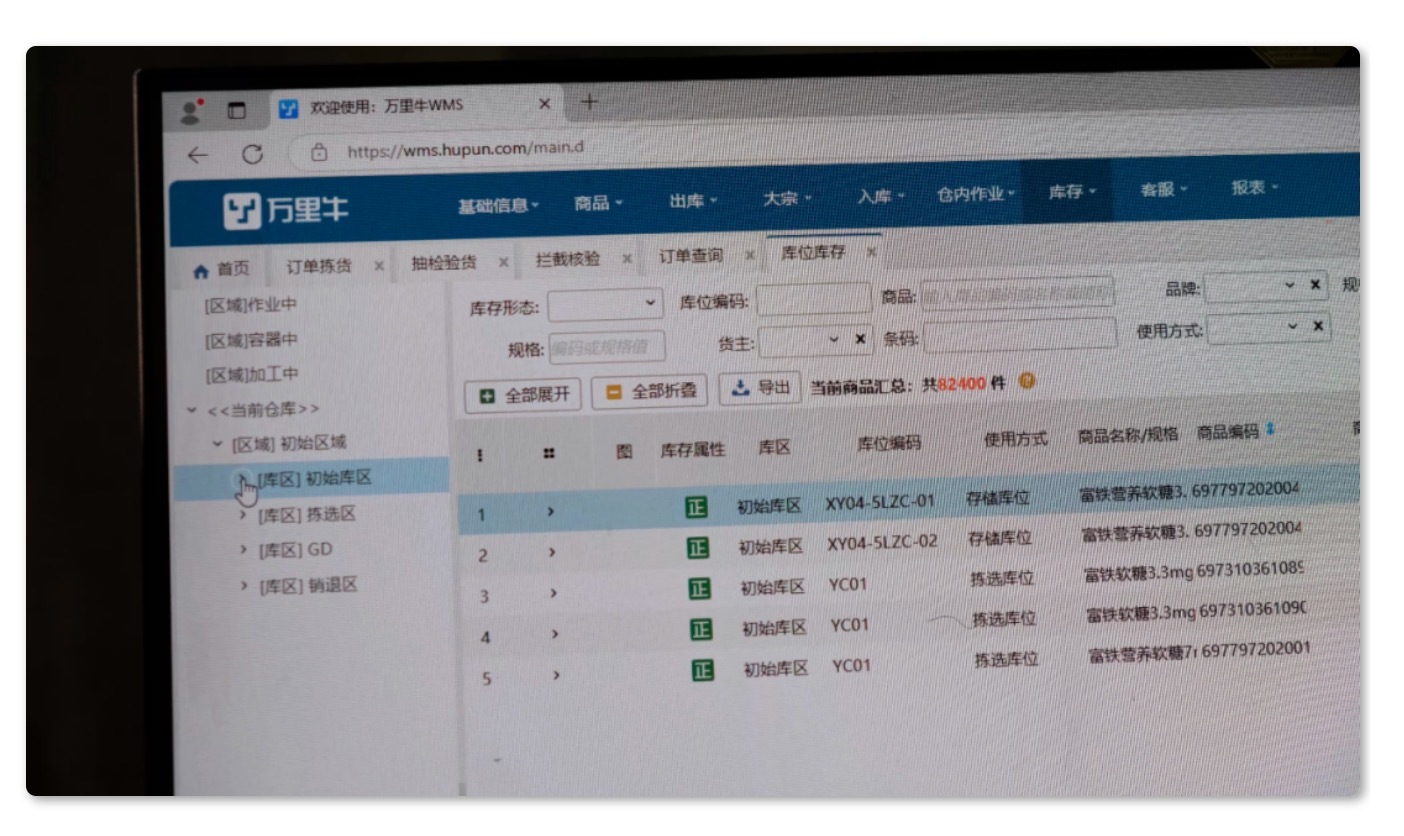Screen dimensions: 1404x836
Task: Click the green 正 icon in row 1
Action: 696,507
